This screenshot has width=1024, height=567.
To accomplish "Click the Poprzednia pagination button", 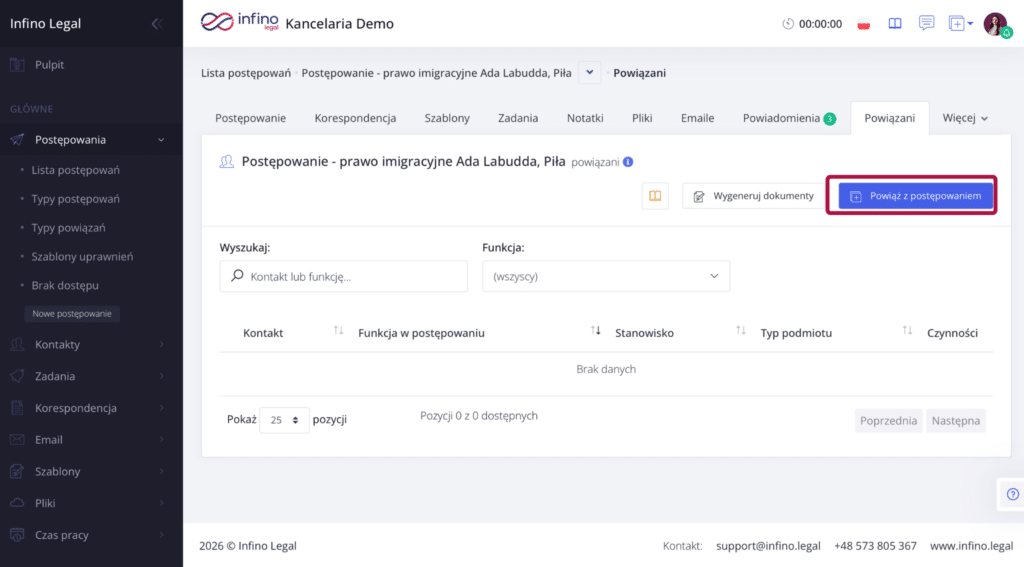I will (x=888, y=421).
